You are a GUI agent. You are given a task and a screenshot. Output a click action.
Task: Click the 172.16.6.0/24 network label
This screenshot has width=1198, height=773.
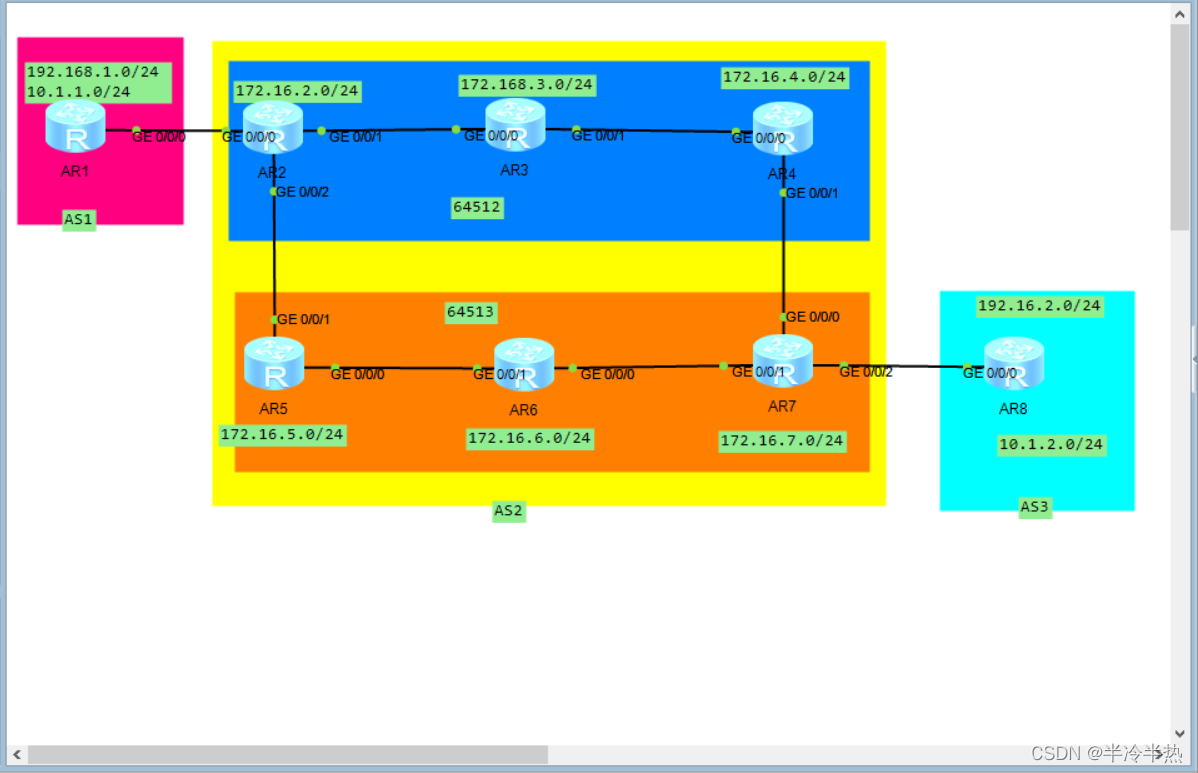(x=529, y=438)
